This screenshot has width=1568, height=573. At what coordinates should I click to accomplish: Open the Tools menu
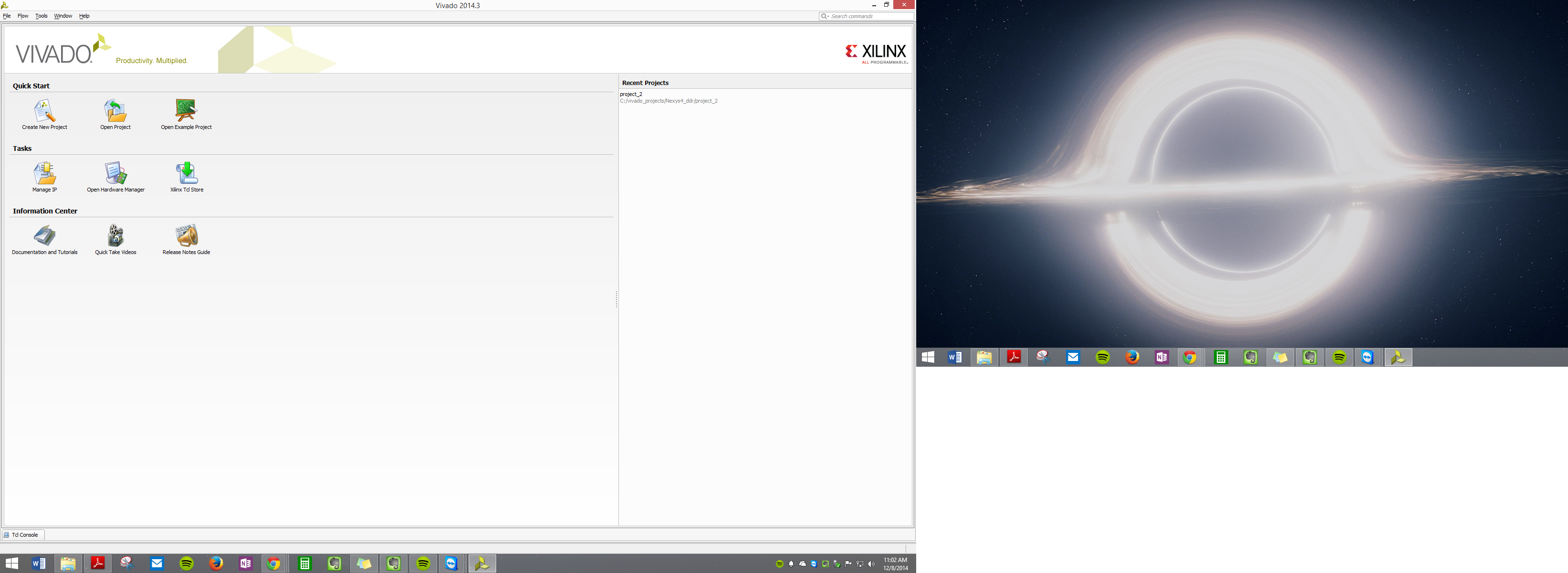click(x=42, y=16)
